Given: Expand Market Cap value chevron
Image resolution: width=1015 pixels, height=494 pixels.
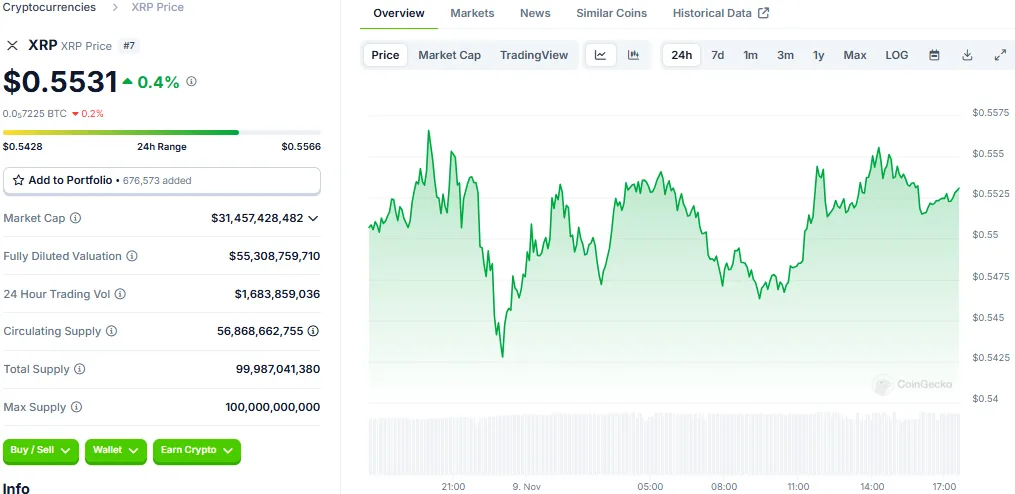Looking at the screenshot, I should pyautogui.click(x=313, y=218).
